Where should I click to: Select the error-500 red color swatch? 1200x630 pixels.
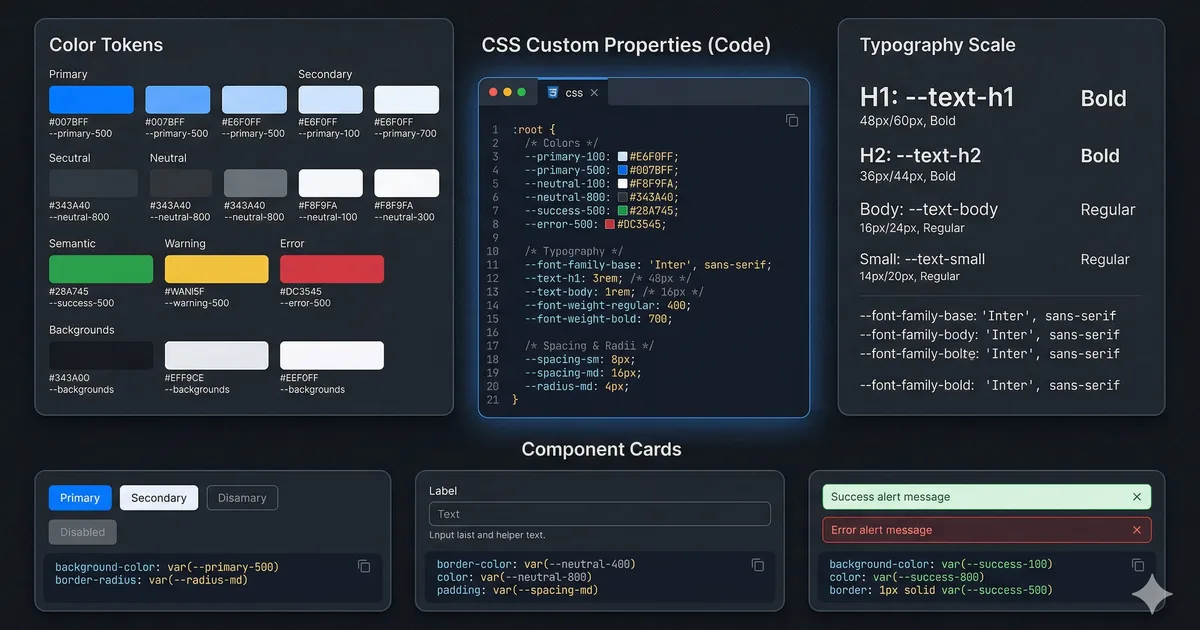coord(330,269)
